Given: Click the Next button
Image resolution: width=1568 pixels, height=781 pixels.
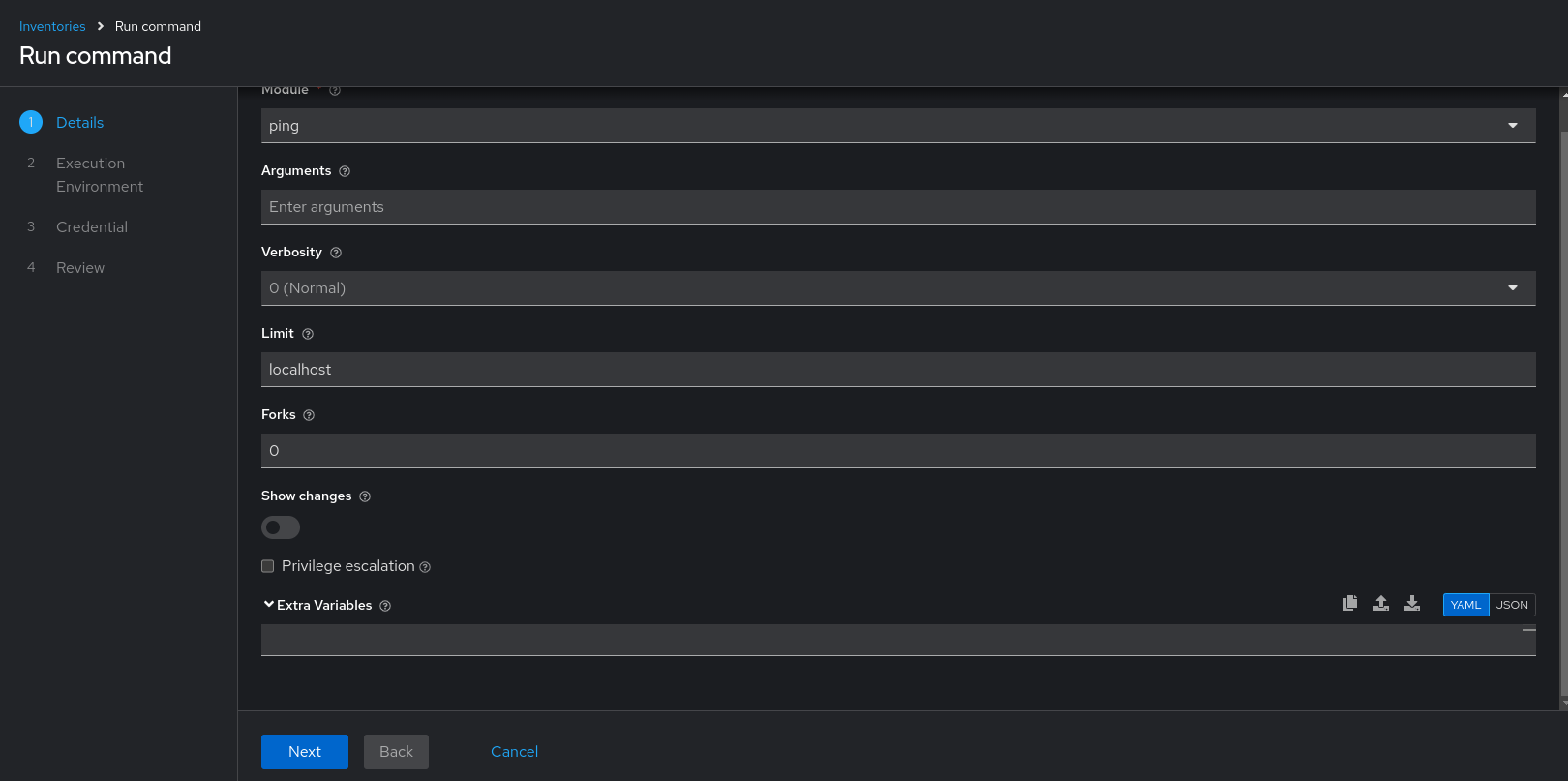Looking at the screenshot, I should point(304,752).
